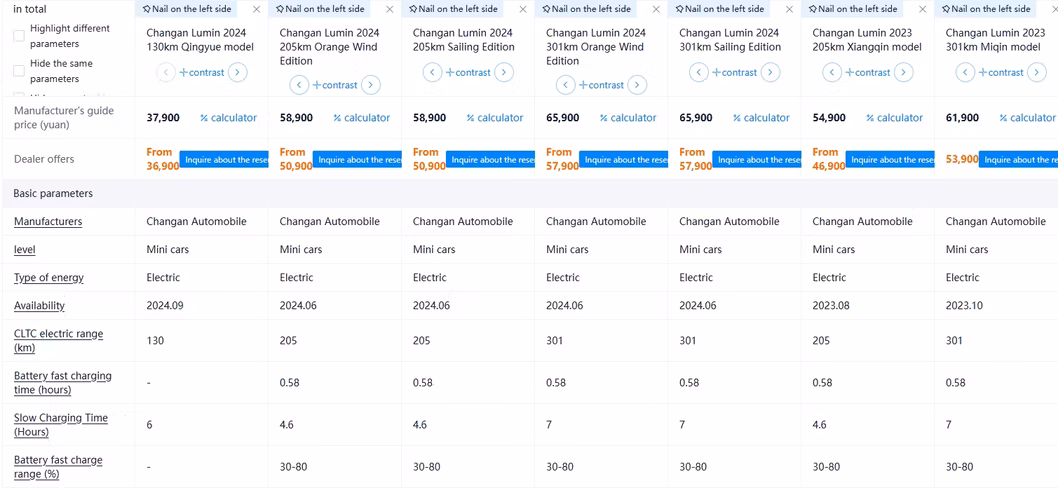Screen dimensions: 1058x488
Task: Click next arrow under 130km Qingyue model
Action: (x=237, y=72)
